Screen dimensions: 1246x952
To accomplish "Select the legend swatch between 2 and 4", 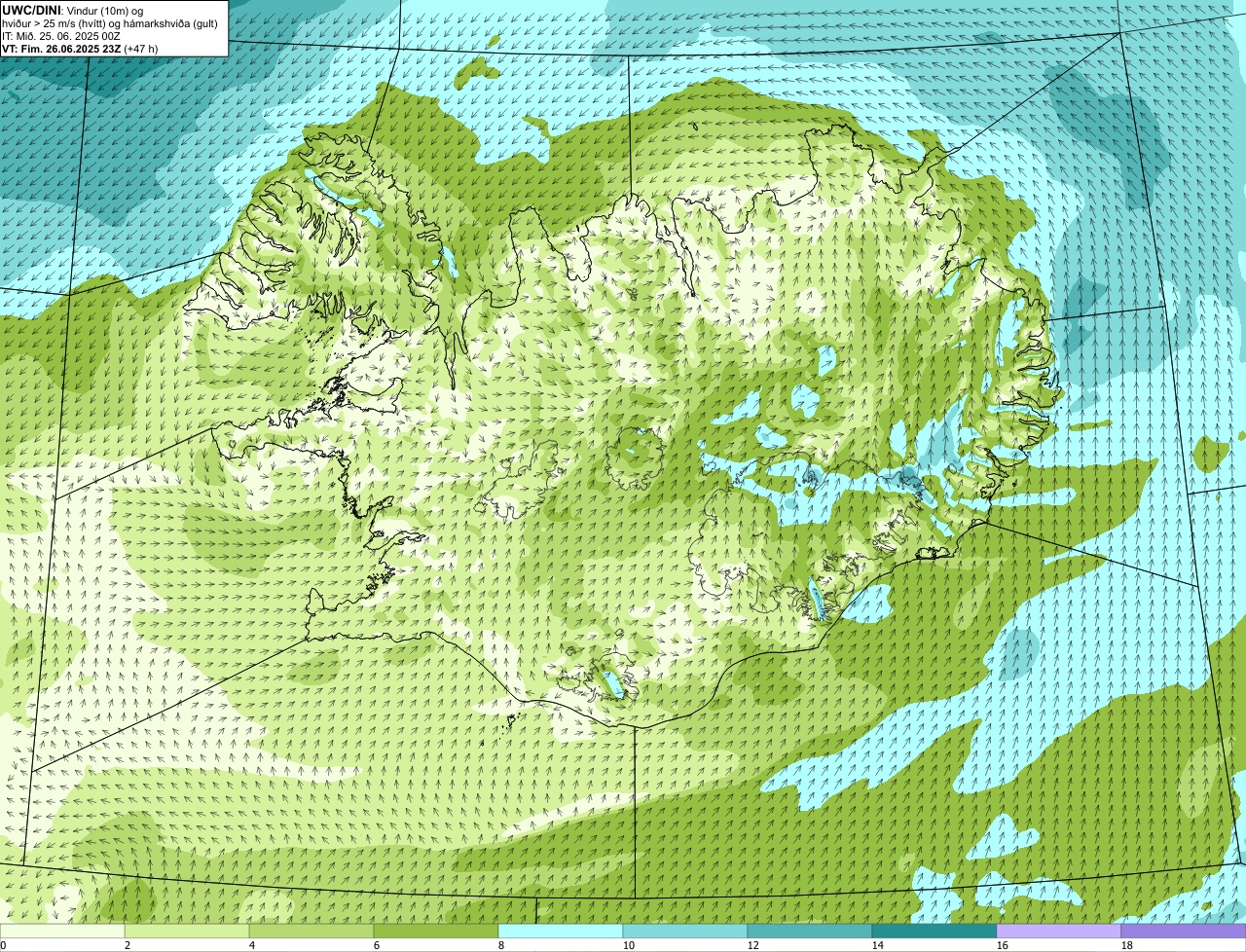I will point(187,932).
